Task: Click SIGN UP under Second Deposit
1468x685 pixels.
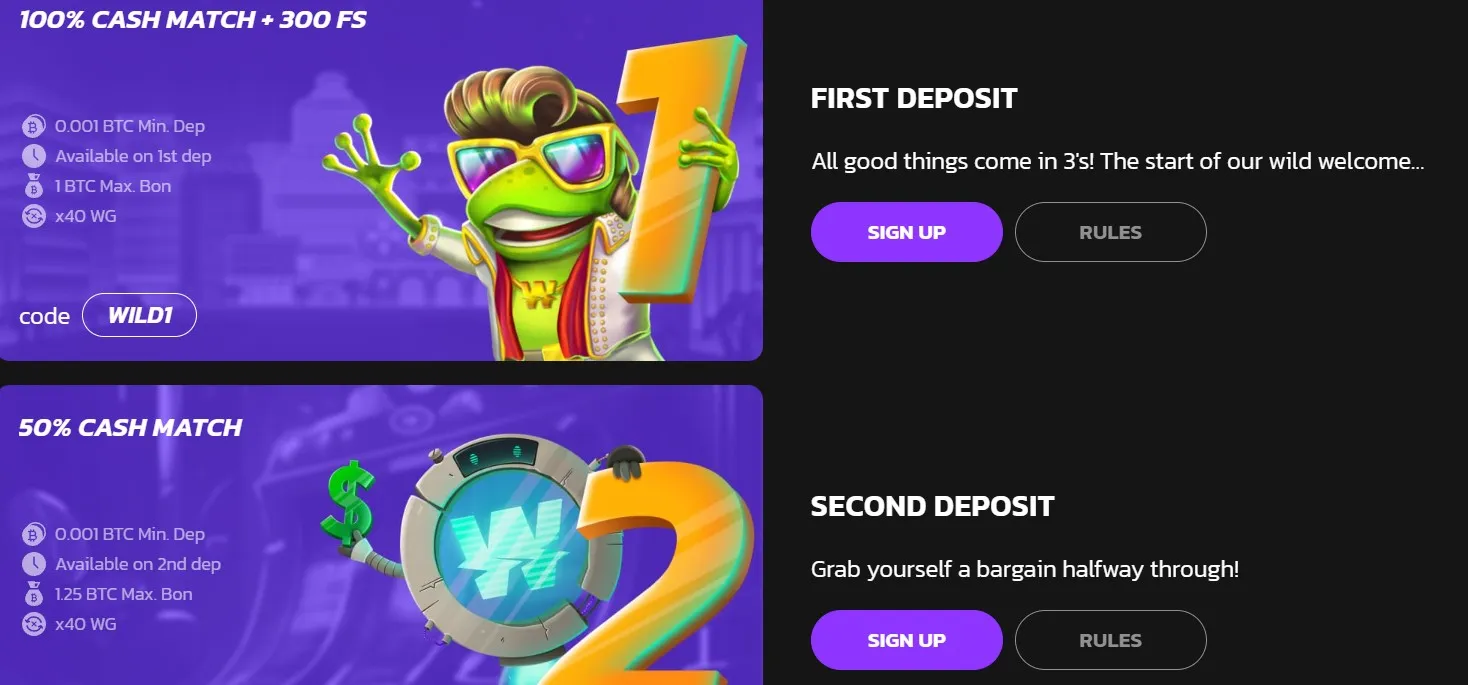Action: click(906, 640)
